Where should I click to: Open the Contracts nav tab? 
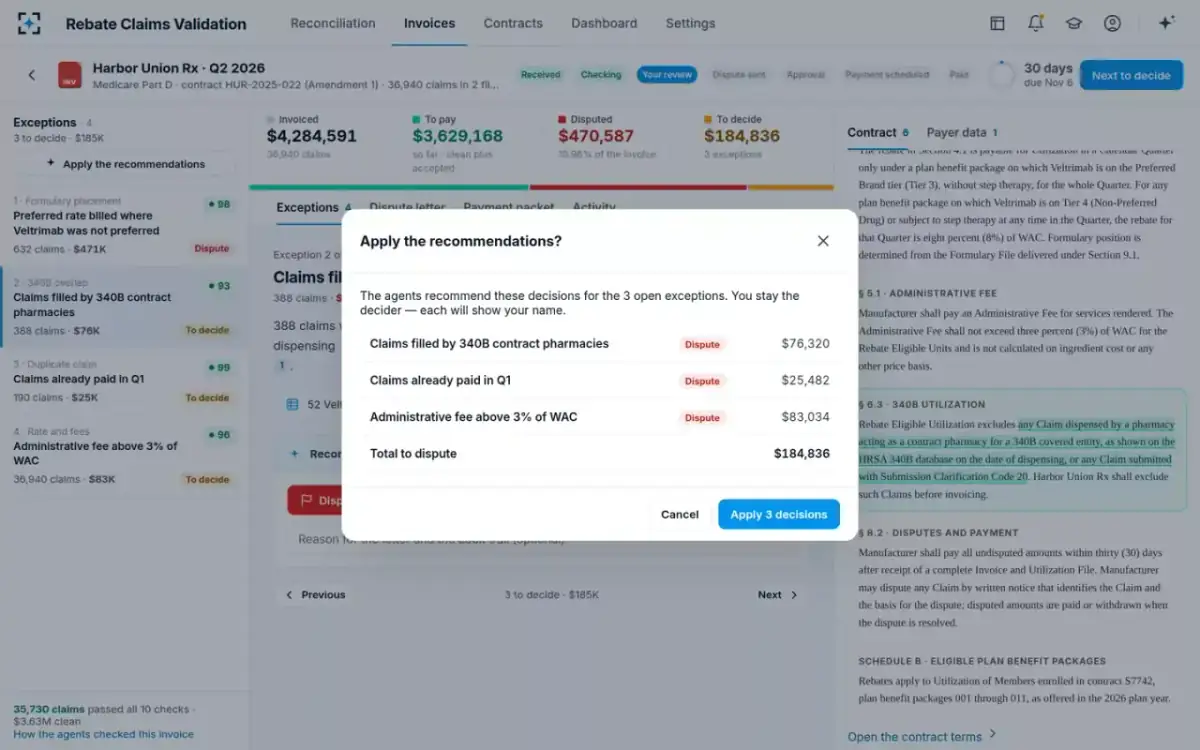tap(513, 23)
